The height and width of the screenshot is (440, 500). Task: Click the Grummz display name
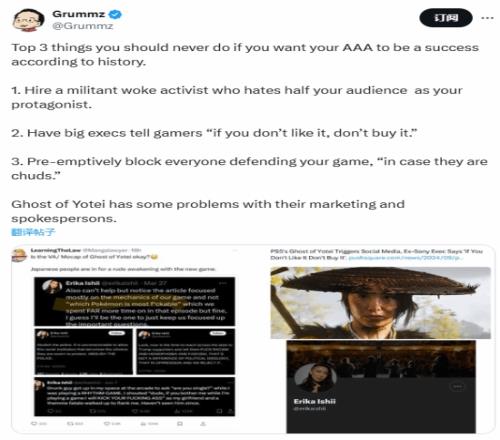point(79,14)
